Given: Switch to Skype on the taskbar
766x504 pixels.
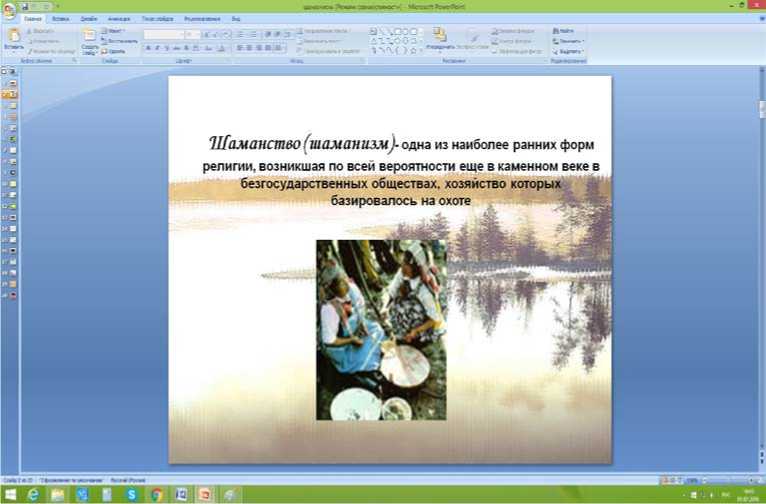Looking at the screenshot, I should point(131,495).
